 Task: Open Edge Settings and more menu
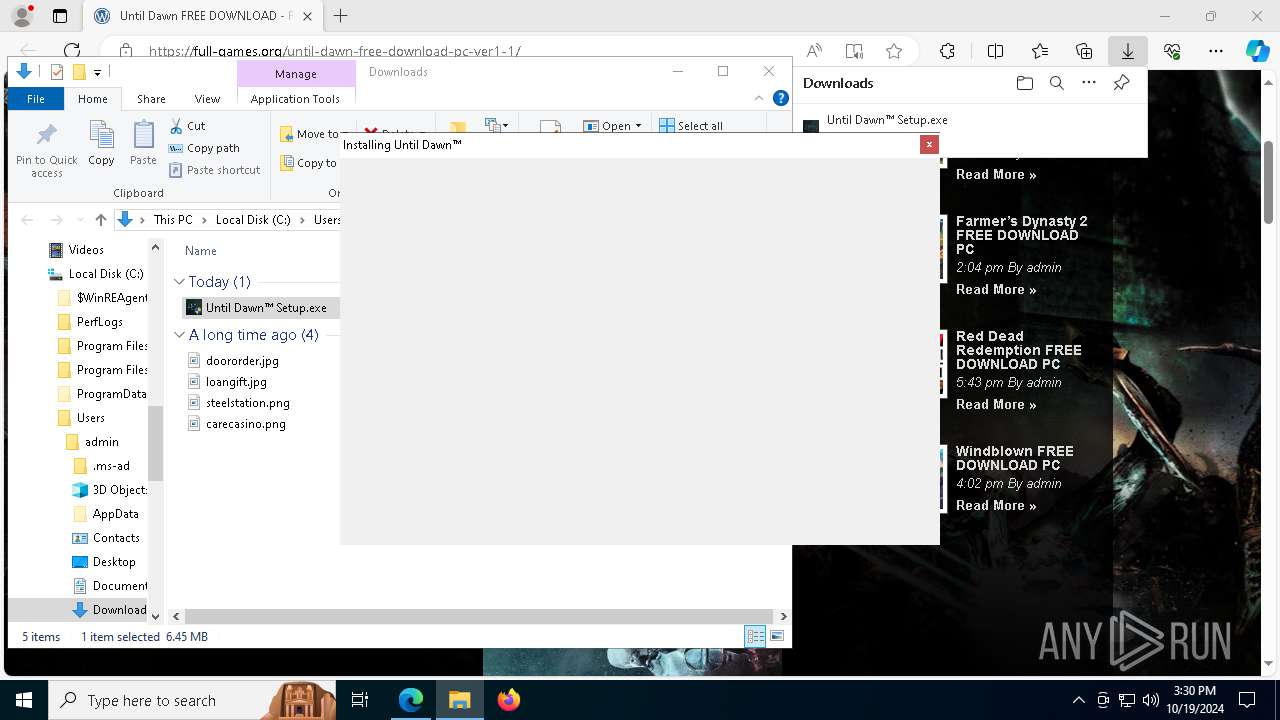point(1216,51)
